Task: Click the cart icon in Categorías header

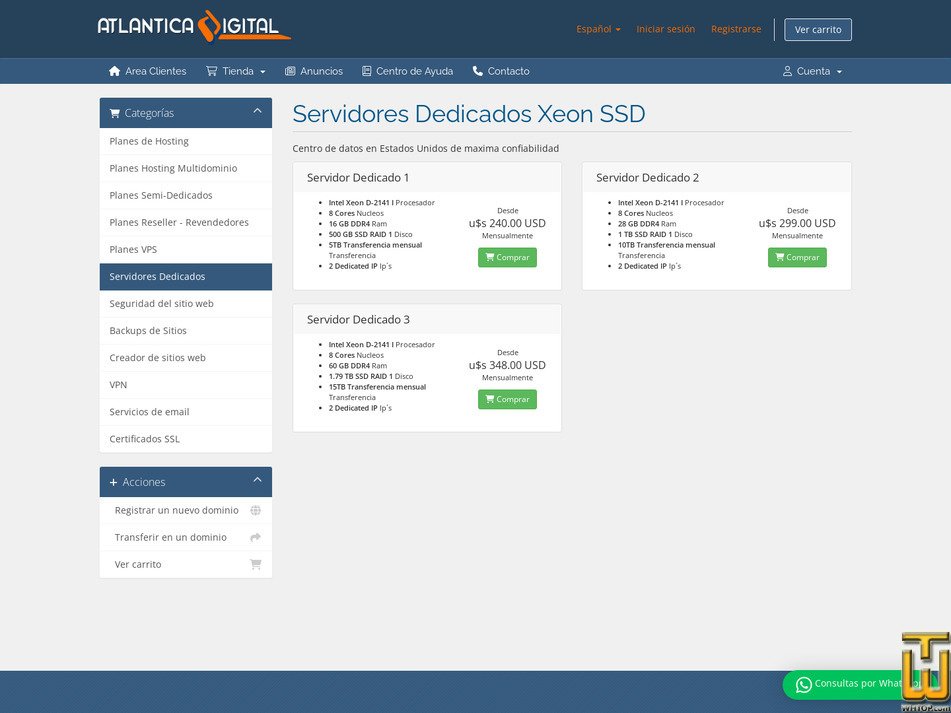Action: tap(115, 113)
